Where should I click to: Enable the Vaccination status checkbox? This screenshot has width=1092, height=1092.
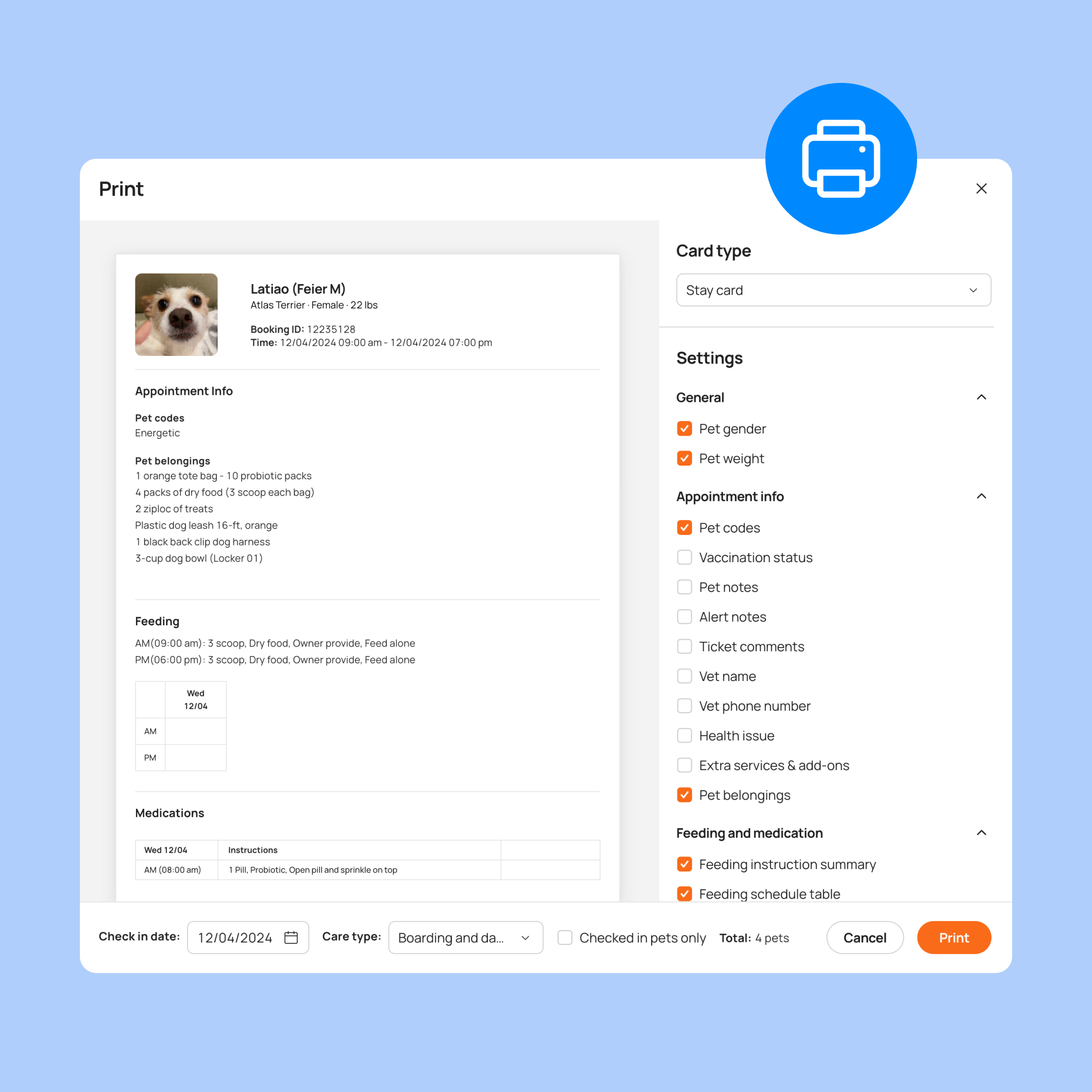point(684,557)
